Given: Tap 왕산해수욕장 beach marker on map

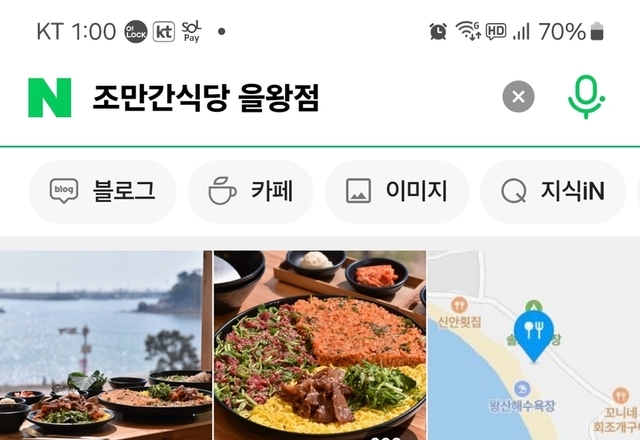Looking at the screenshot, I should point(522,397).
